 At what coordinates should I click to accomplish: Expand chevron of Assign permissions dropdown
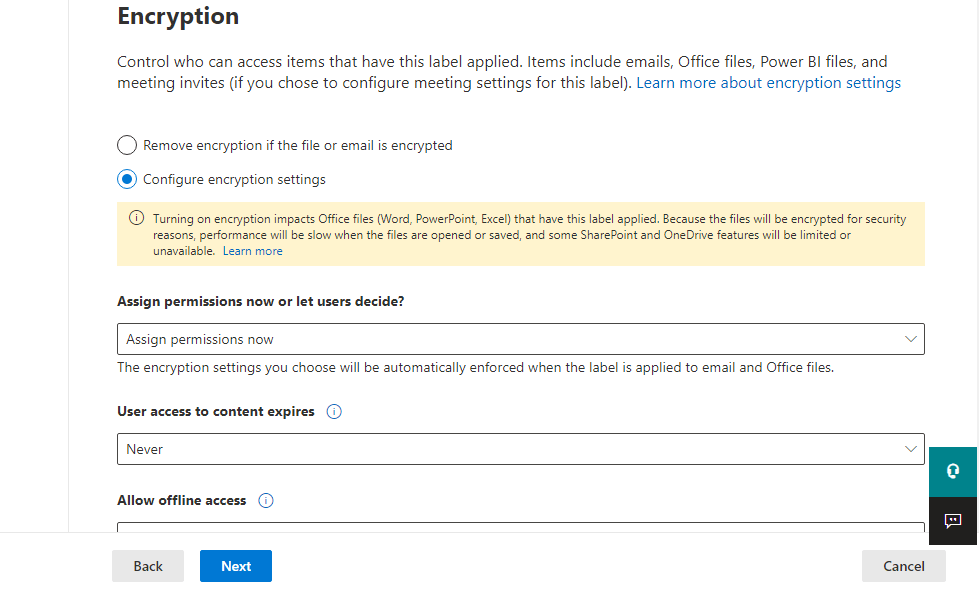910,339
